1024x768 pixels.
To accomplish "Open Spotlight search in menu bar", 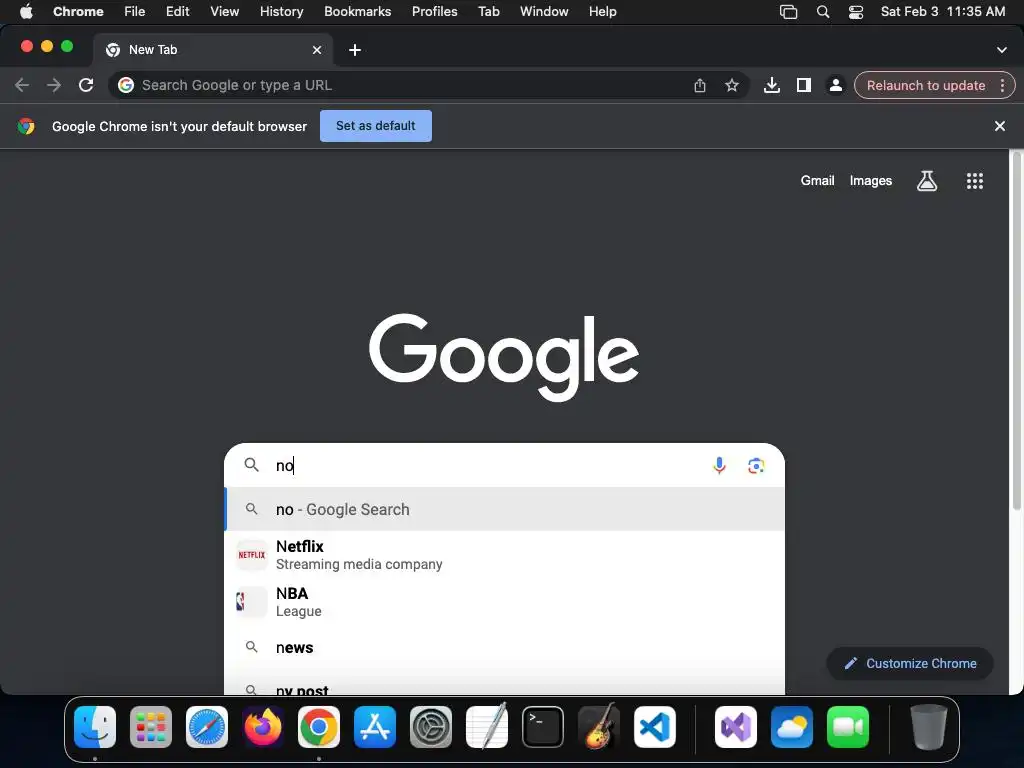I will click(x=823, y=12).
